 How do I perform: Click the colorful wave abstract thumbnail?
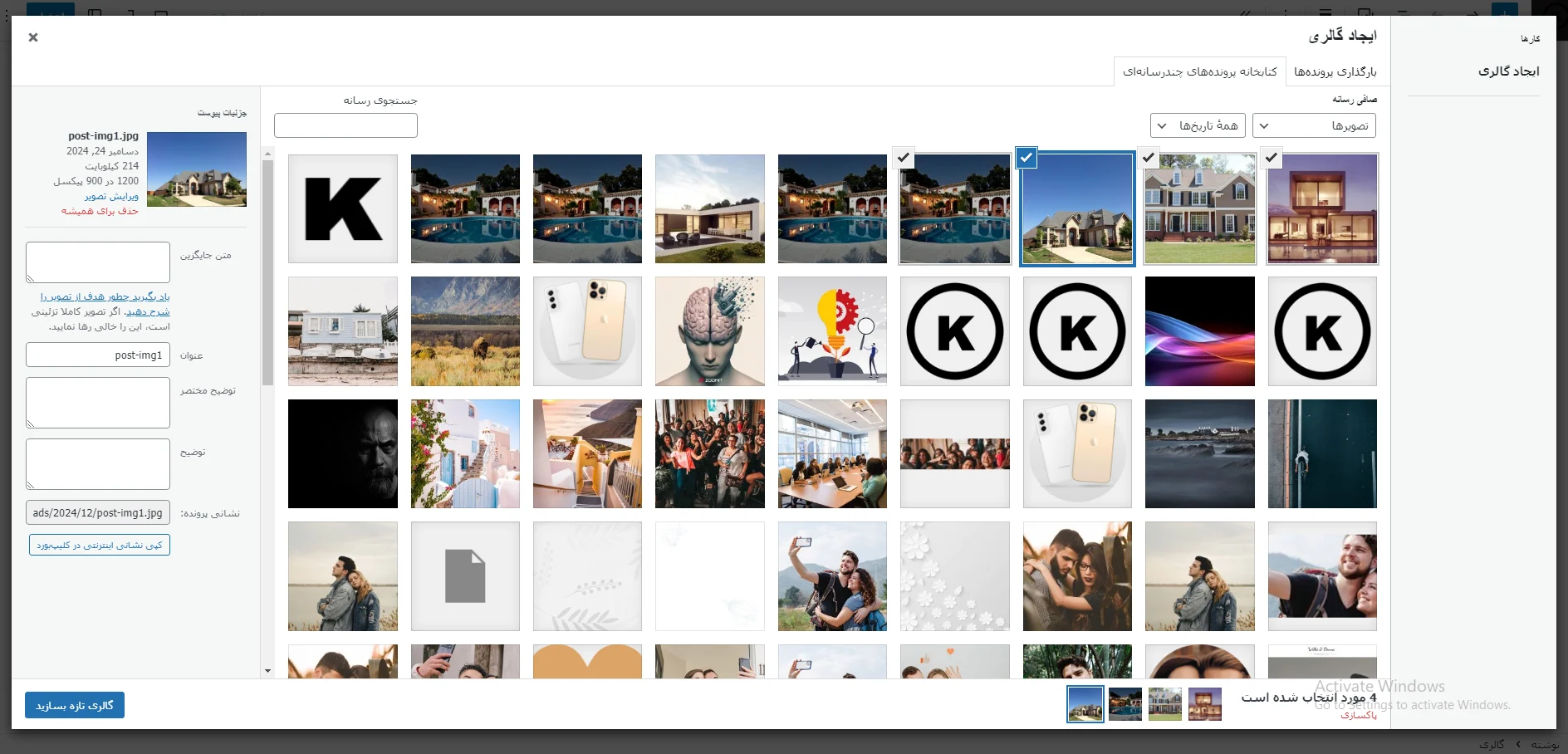(x=1199, y=331)
